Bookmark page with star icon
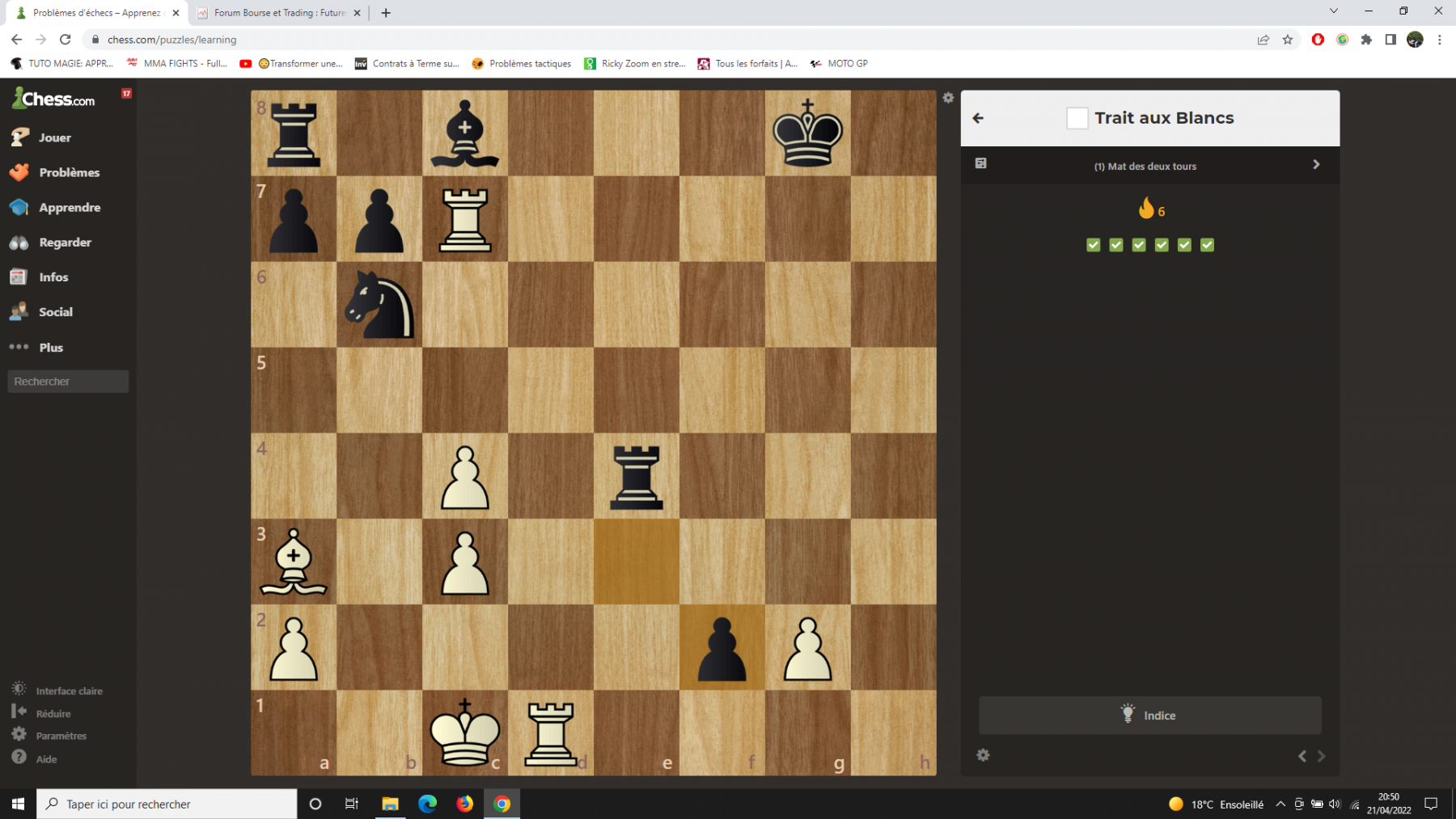This screenshot has width=1456, height=819. coord(1288,40)
